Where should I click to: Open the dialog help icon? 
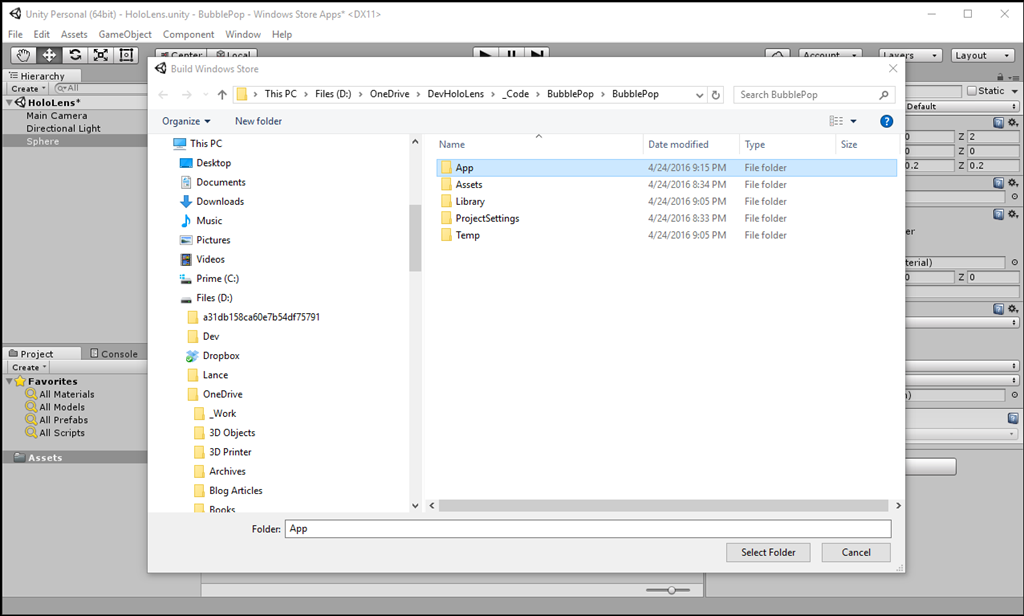click(x=886, y=121)
